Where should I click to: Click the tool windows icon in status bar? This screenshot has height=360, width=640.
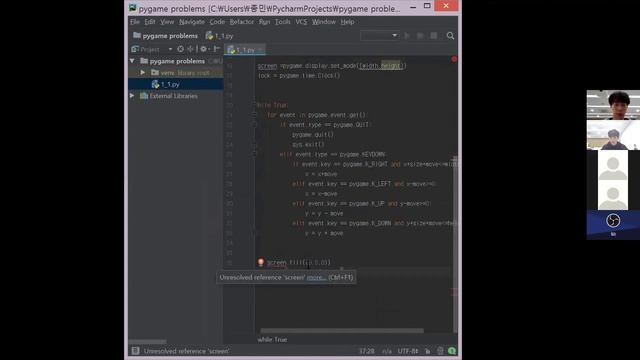(136, 351)
